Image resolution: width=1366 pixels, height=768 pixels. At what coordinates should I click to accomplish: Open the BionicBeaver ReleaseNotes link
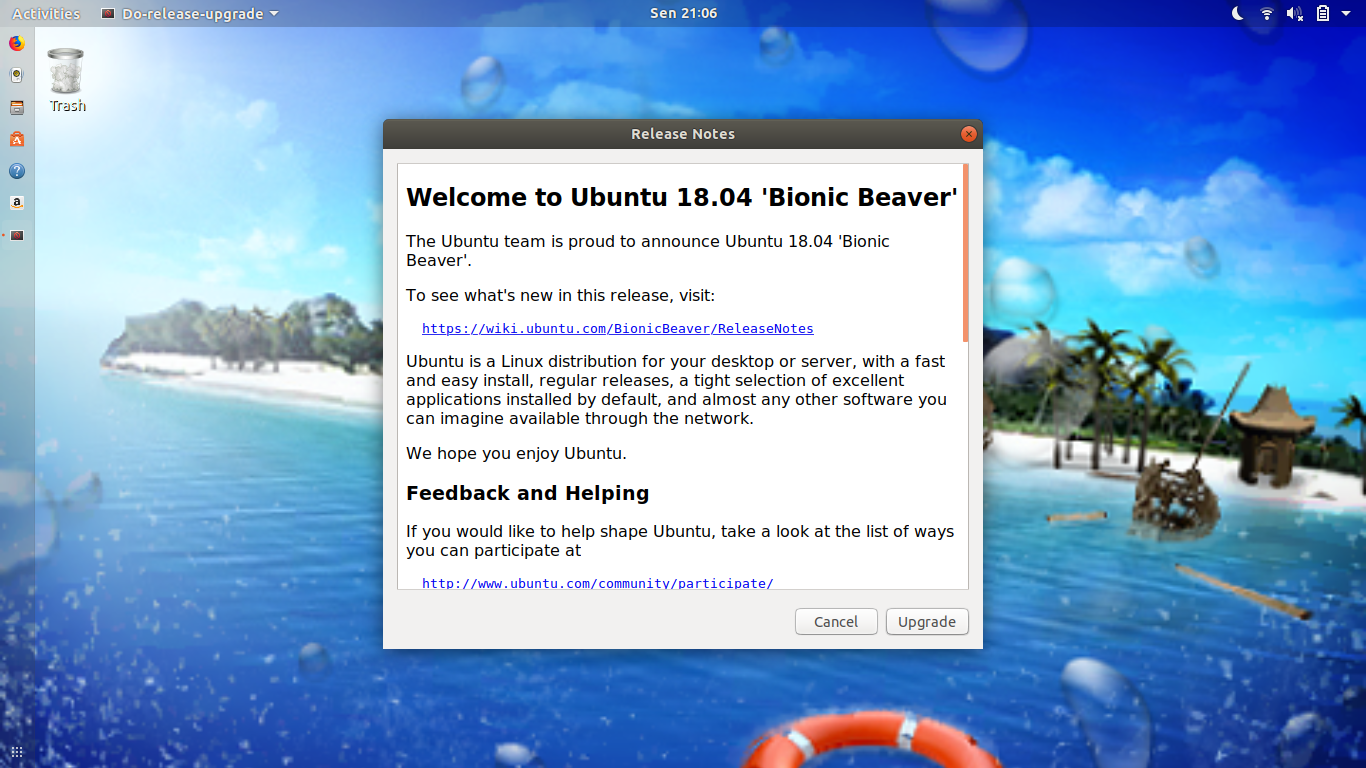click(x=618, y=328)
